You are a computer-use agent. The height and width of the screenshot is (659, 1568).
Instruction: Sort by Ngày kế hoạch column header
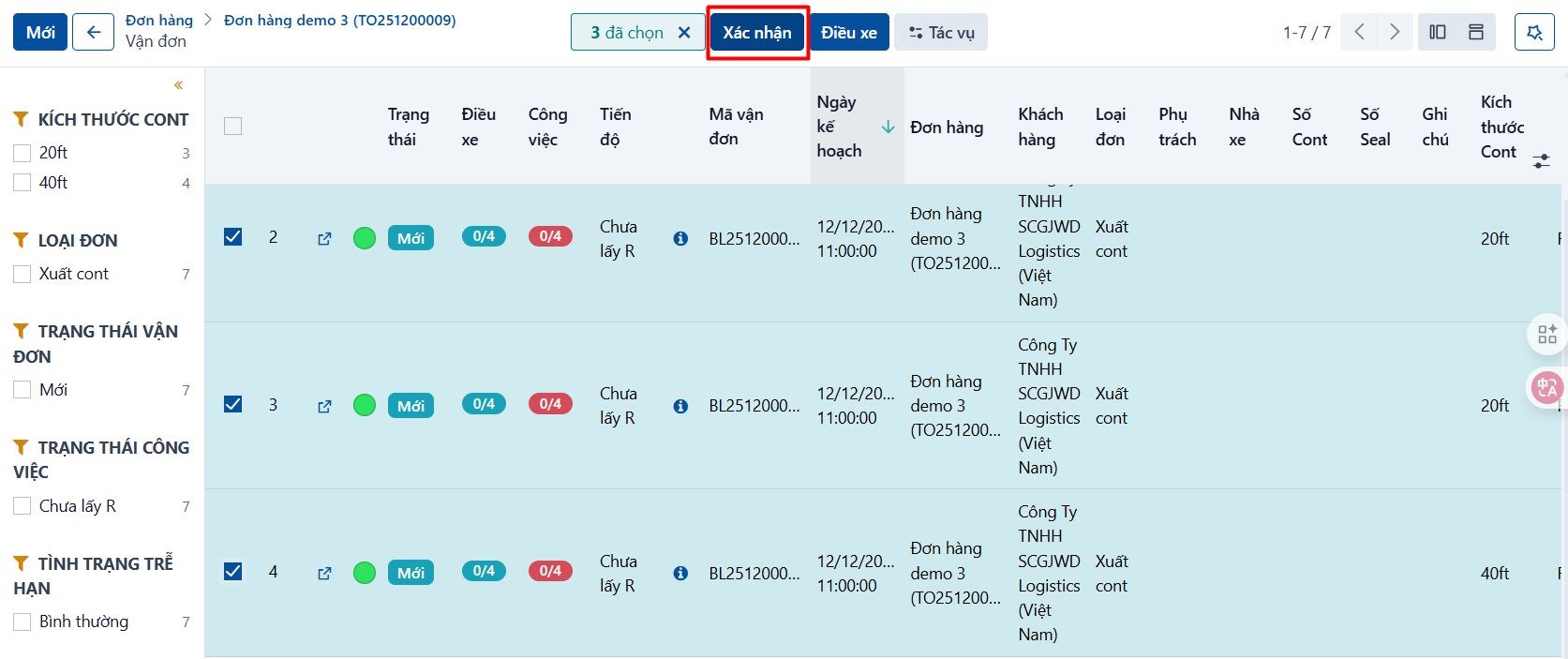point(857,126)
